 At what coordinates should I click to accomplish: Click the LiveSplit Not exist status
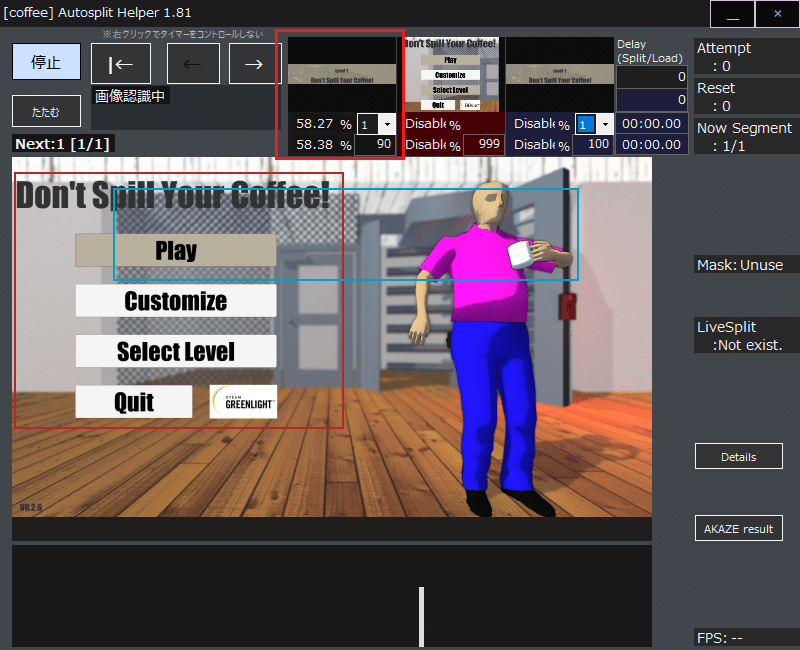(739, 336)
